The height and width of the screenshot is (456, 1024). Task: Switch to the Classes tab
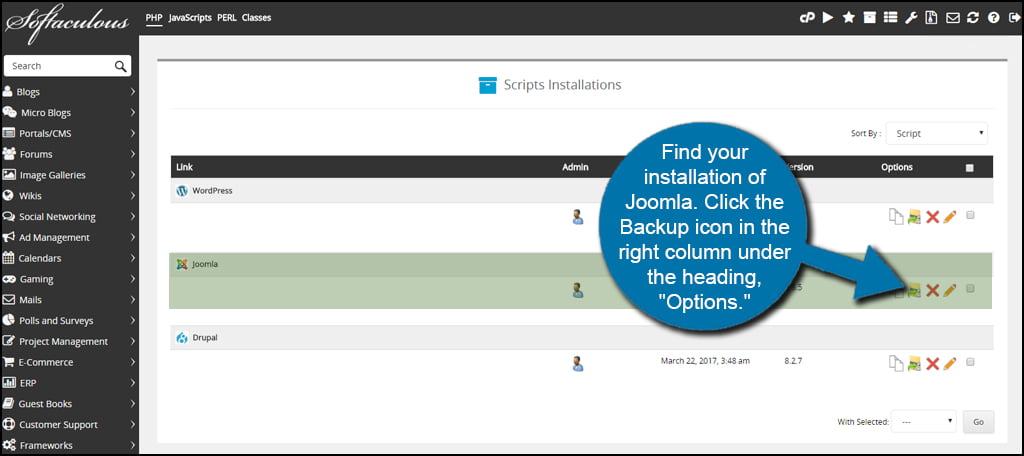(257, 18)
